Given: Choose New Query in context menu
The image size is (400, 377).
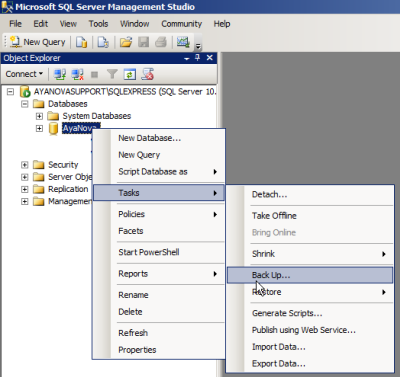Looking at the screenshot, I should coord(159,155).
